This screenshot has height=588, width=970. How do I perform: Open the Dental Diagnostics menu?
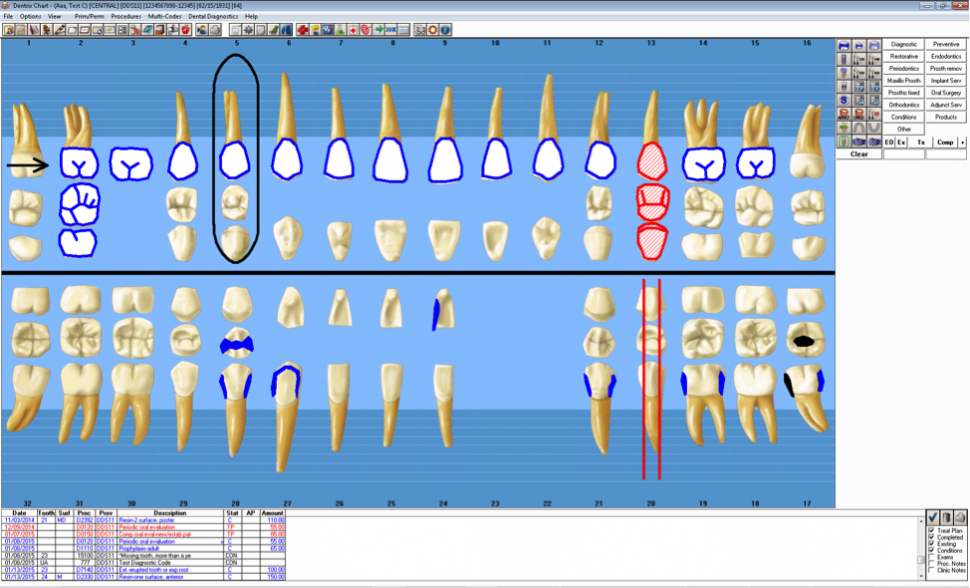(x=212, y=16)
